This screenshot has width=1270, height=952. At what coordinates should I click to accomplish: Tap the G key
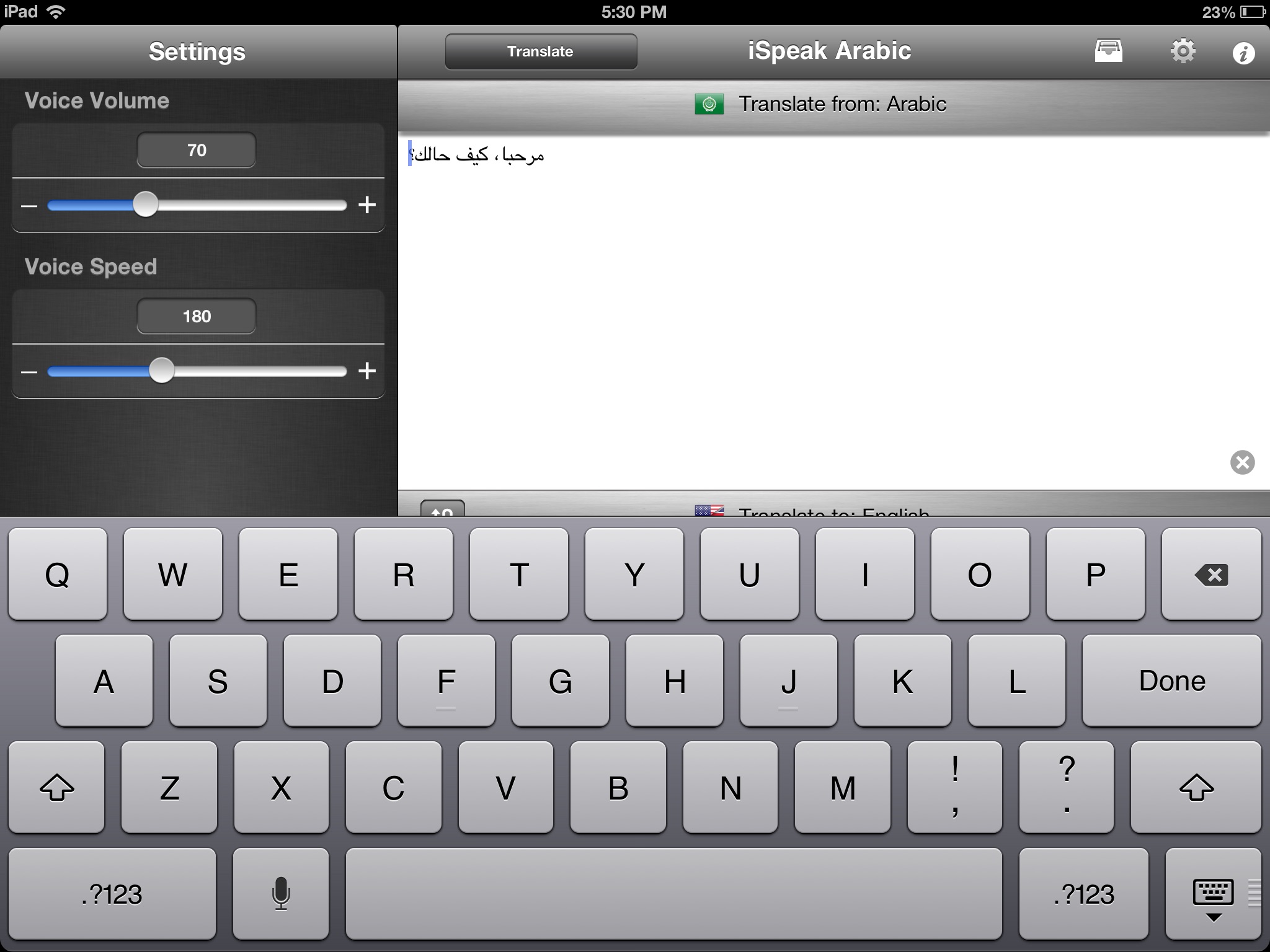[561, 681]
